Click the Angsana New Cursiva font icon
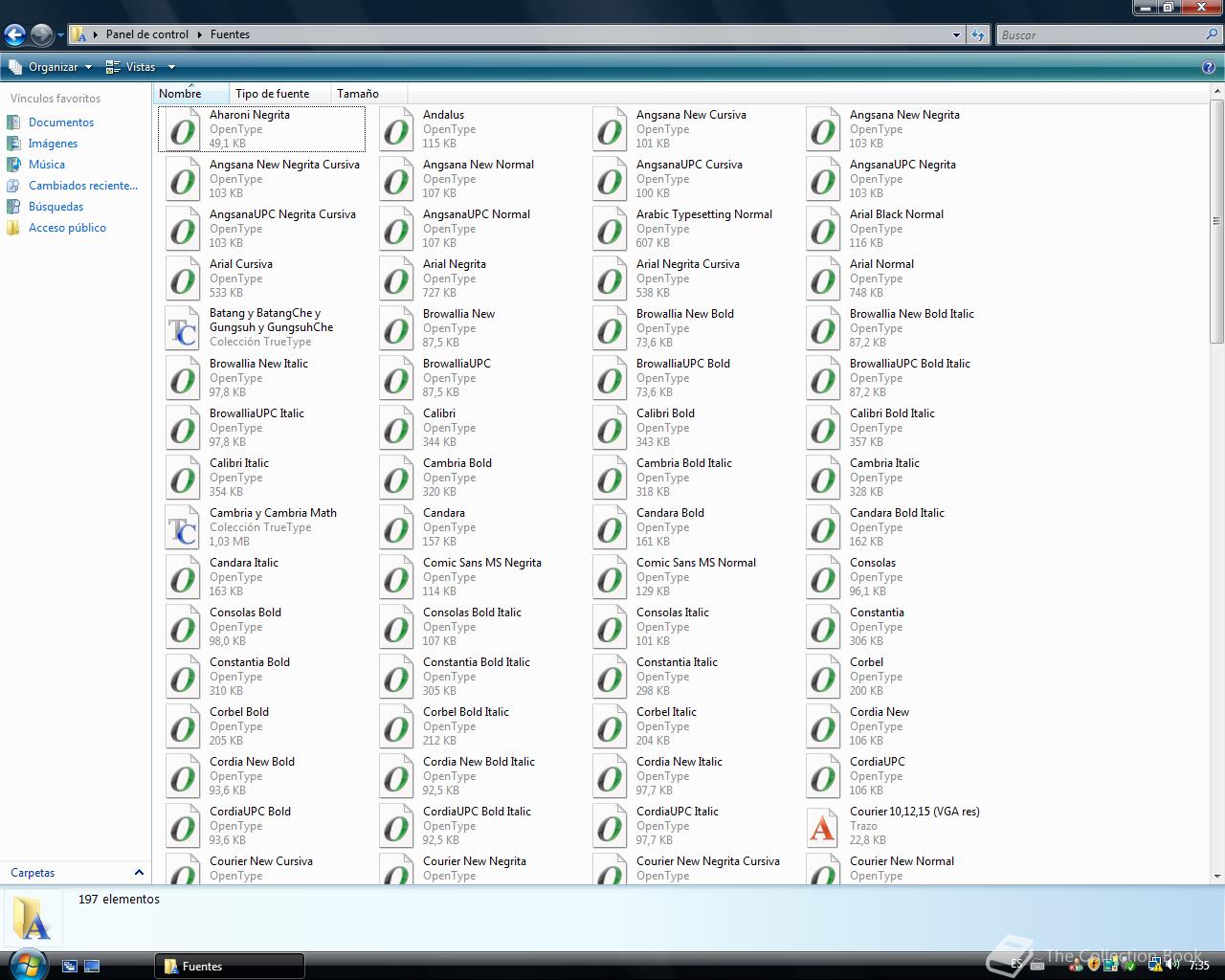 tap(610, 129)
